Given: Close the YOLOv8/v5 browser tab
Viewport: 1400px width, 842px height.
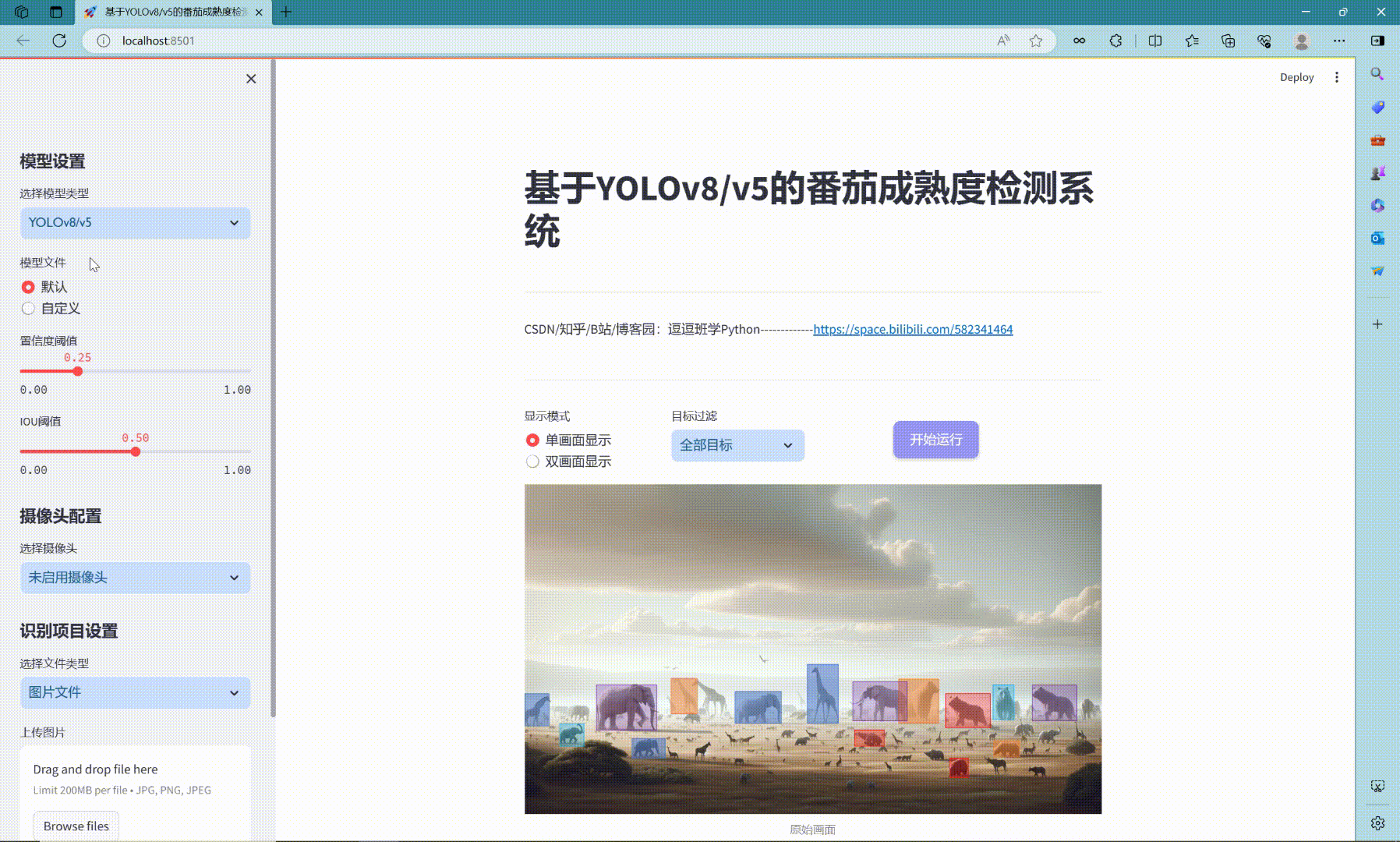Looking at the screenshot, I should pos(259,12).
